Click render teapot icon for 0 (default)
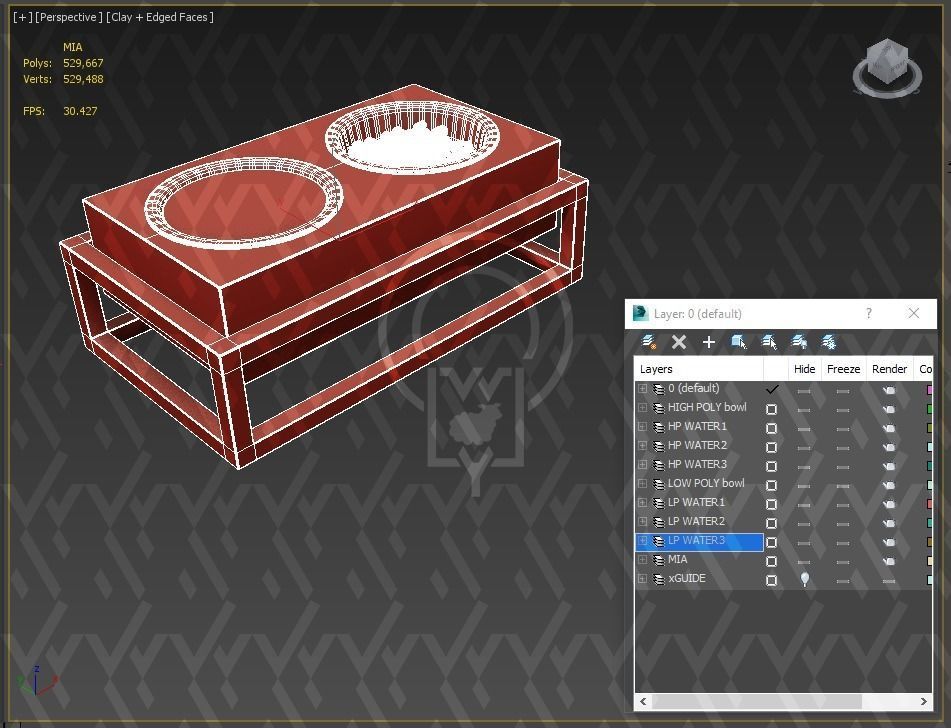Viewport: 951px width, 728px height. (889, 390)
